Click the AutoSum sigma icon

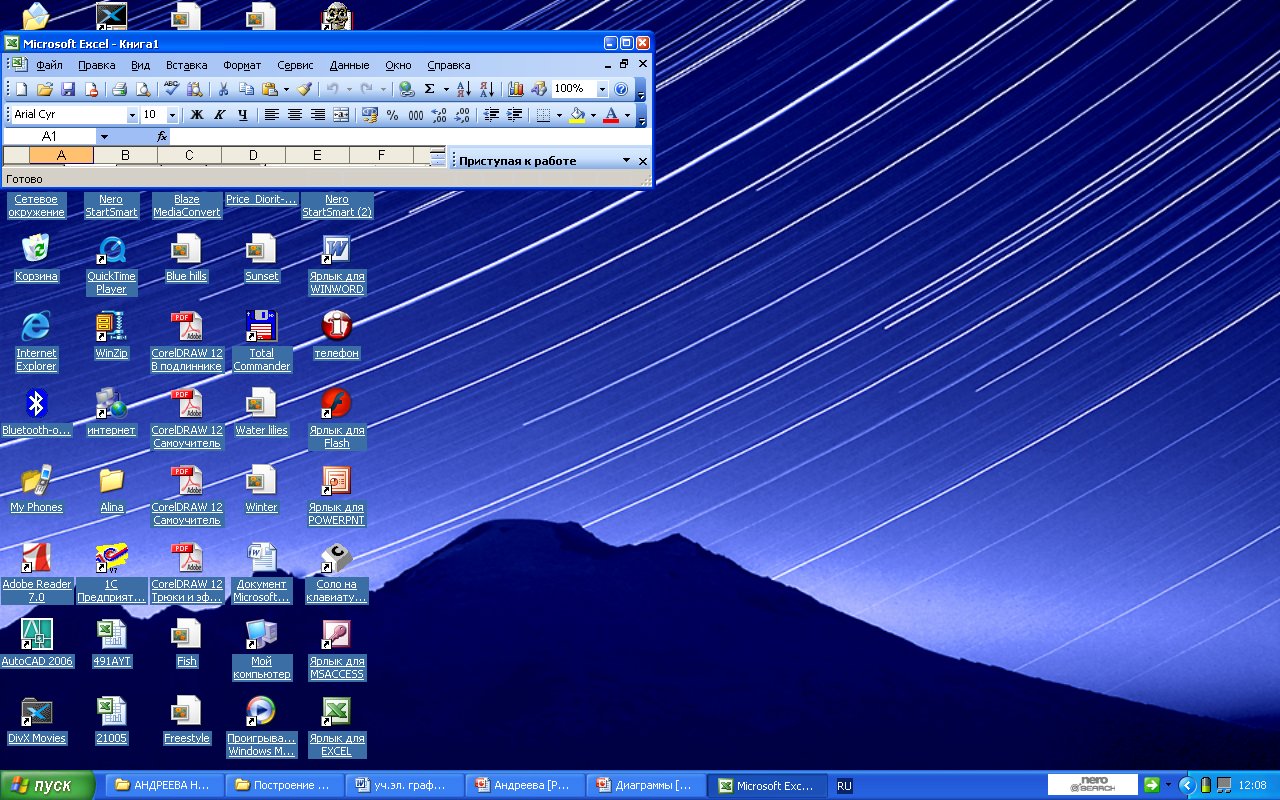pyautogui.click(x=430, y=89)
